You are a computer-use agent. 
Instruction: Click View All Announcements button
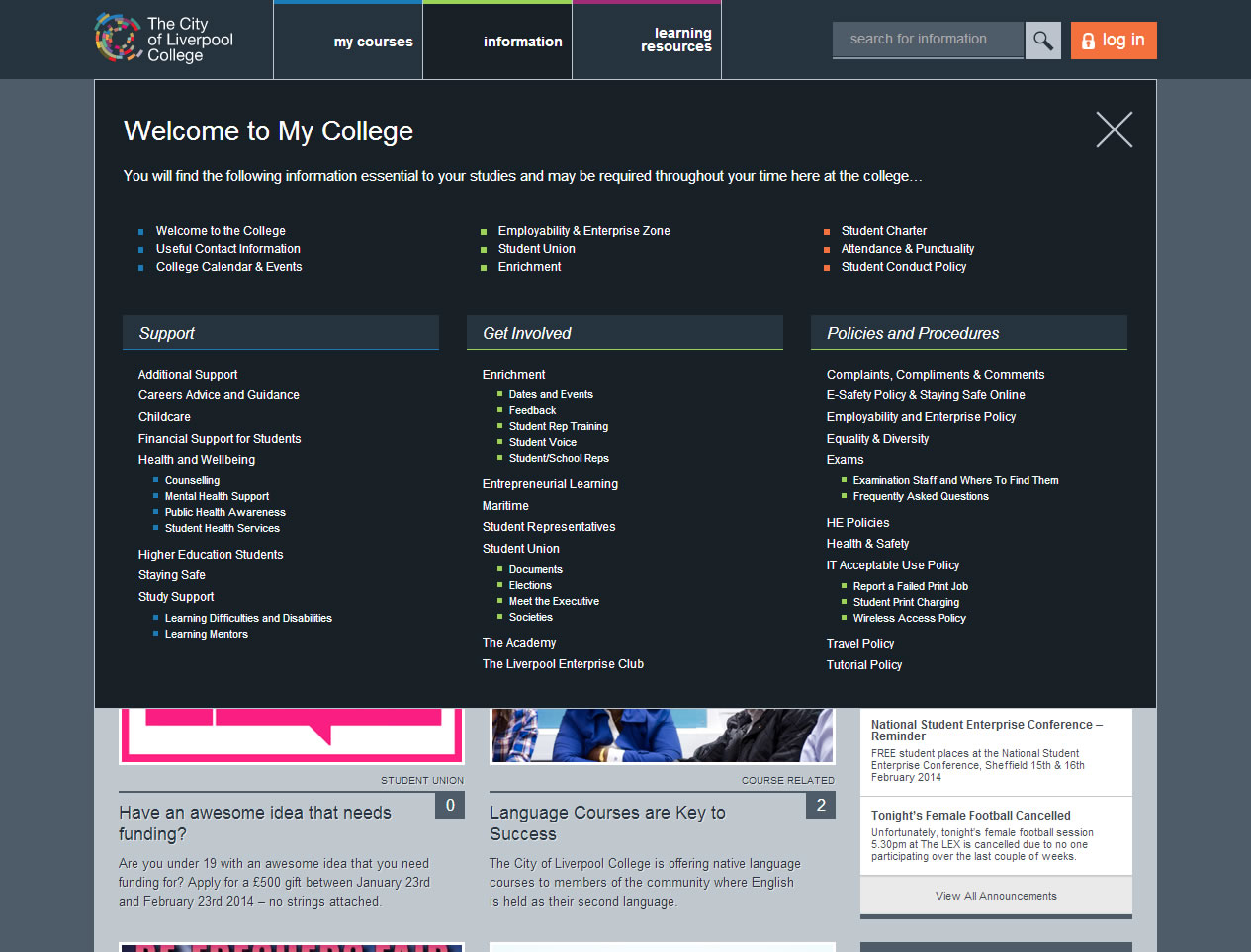click(x=996, y=896)
